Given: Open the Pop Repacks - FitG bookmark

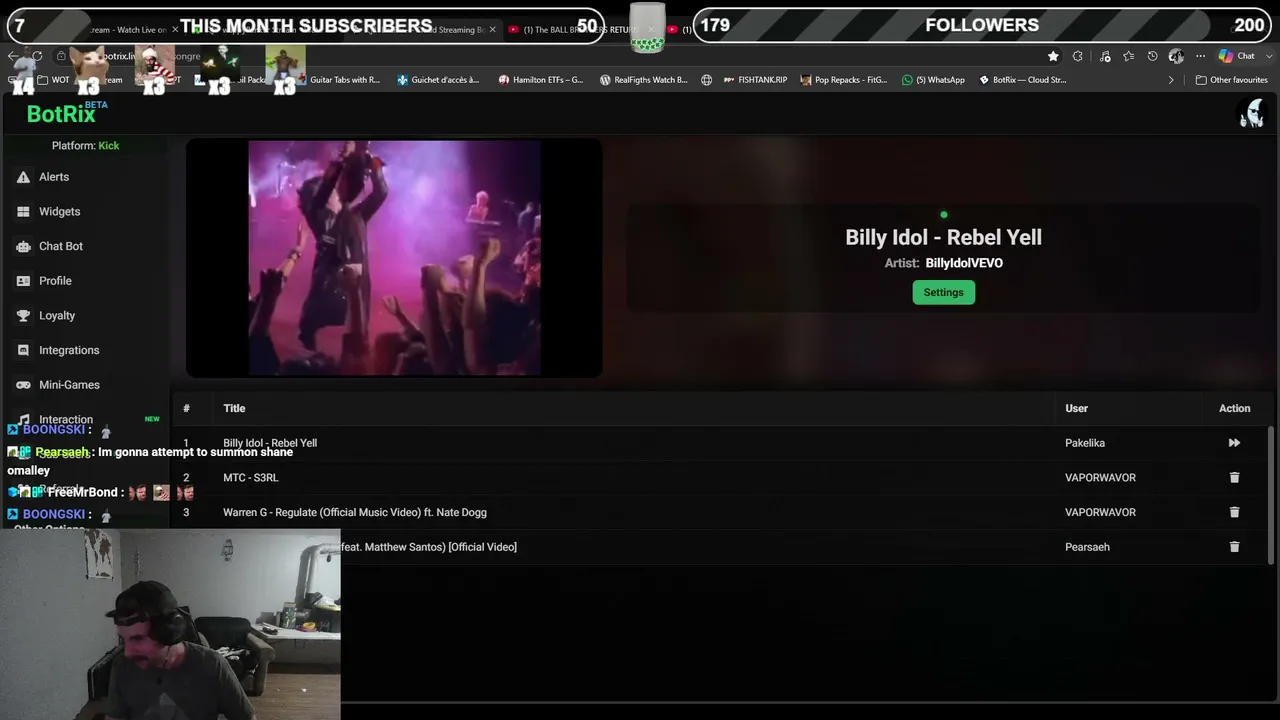Looking at the screenshot, I should (x=844, y=80).
